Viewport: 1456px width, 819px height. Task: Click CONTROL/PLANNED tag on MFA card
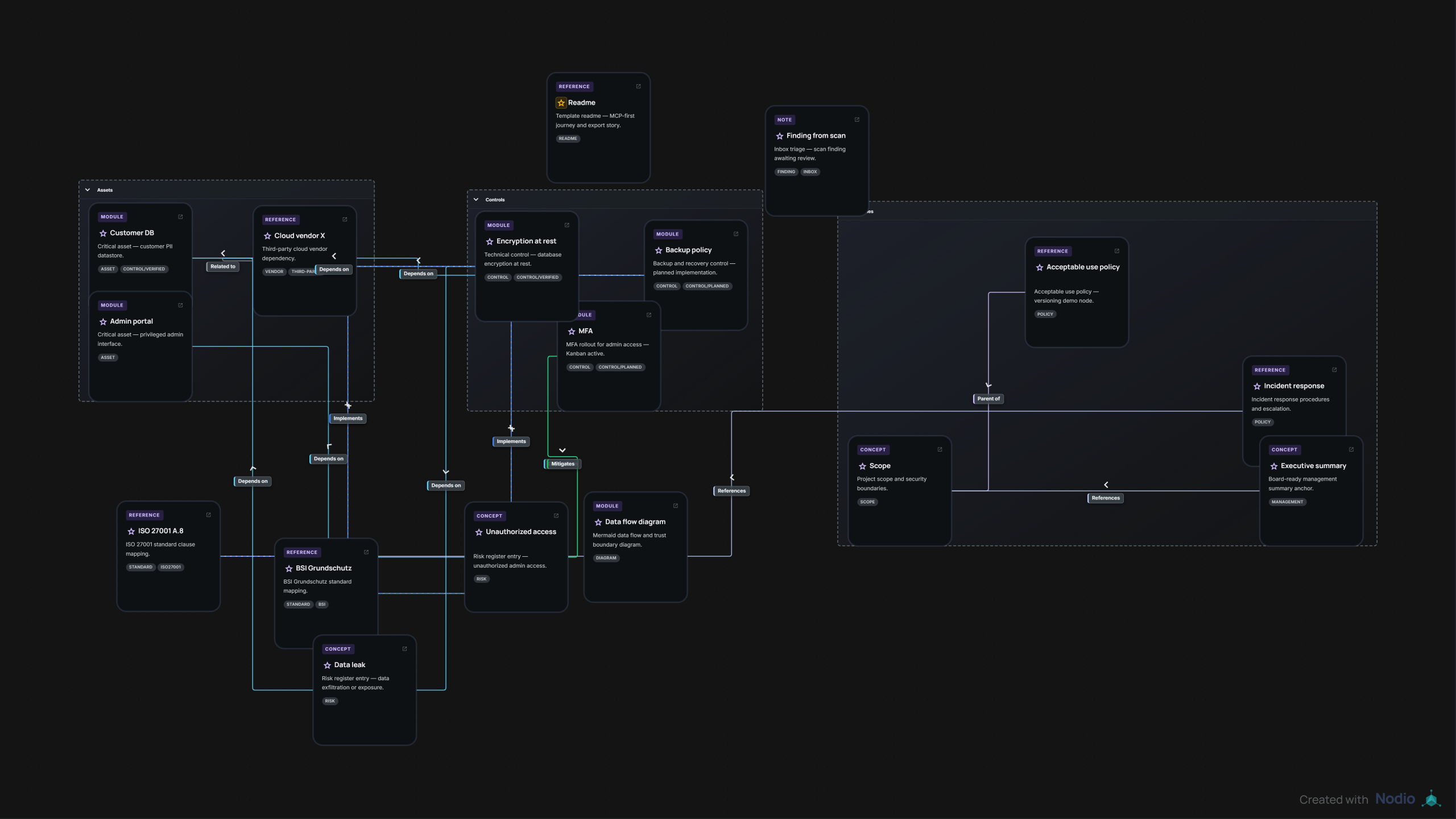coord(620,367)
